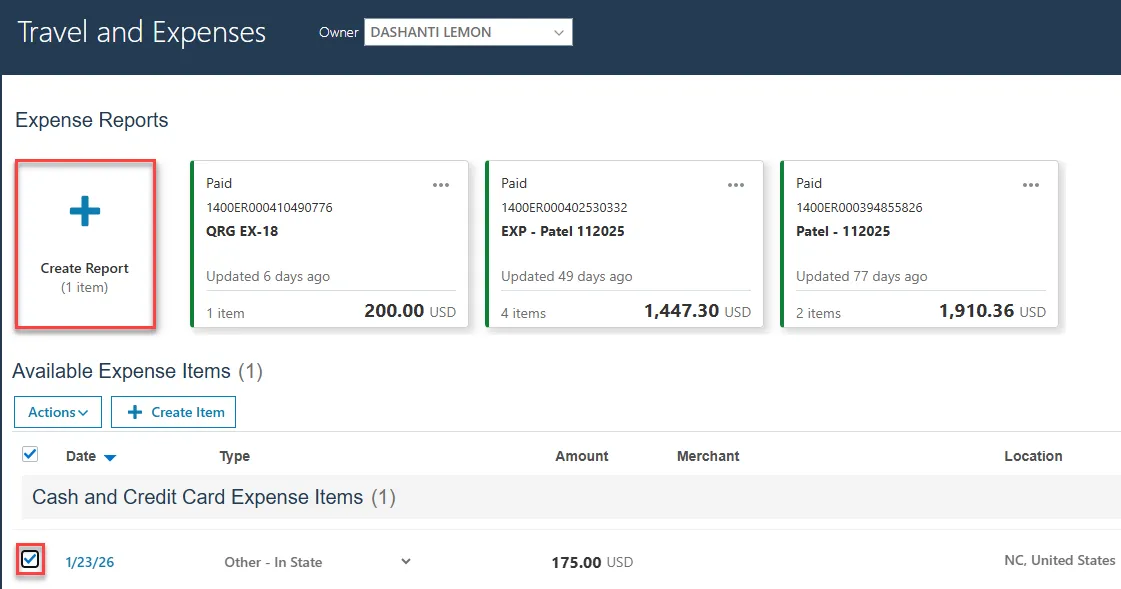Uncheck the 1/23/26 expense item checkbox
1121x589 pixels.
[30, 560]
